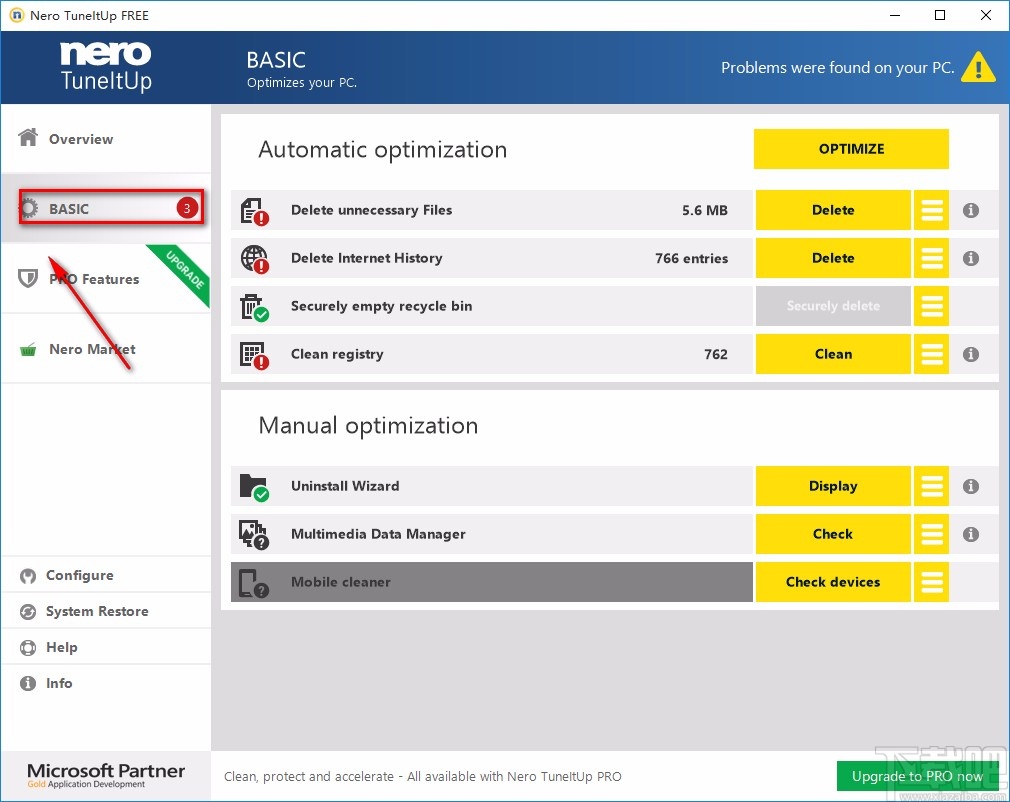Open options menu for Mobile cleaner
Viewport: 1010px width, 802px height.
coord(931,582)
